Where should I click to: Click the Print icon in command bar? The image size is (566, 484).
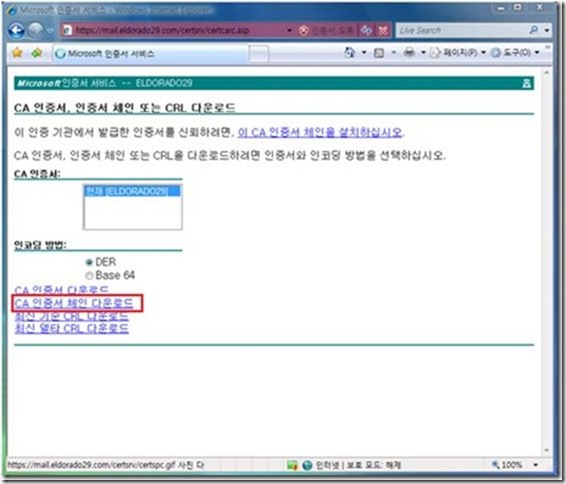coord(409,53)
